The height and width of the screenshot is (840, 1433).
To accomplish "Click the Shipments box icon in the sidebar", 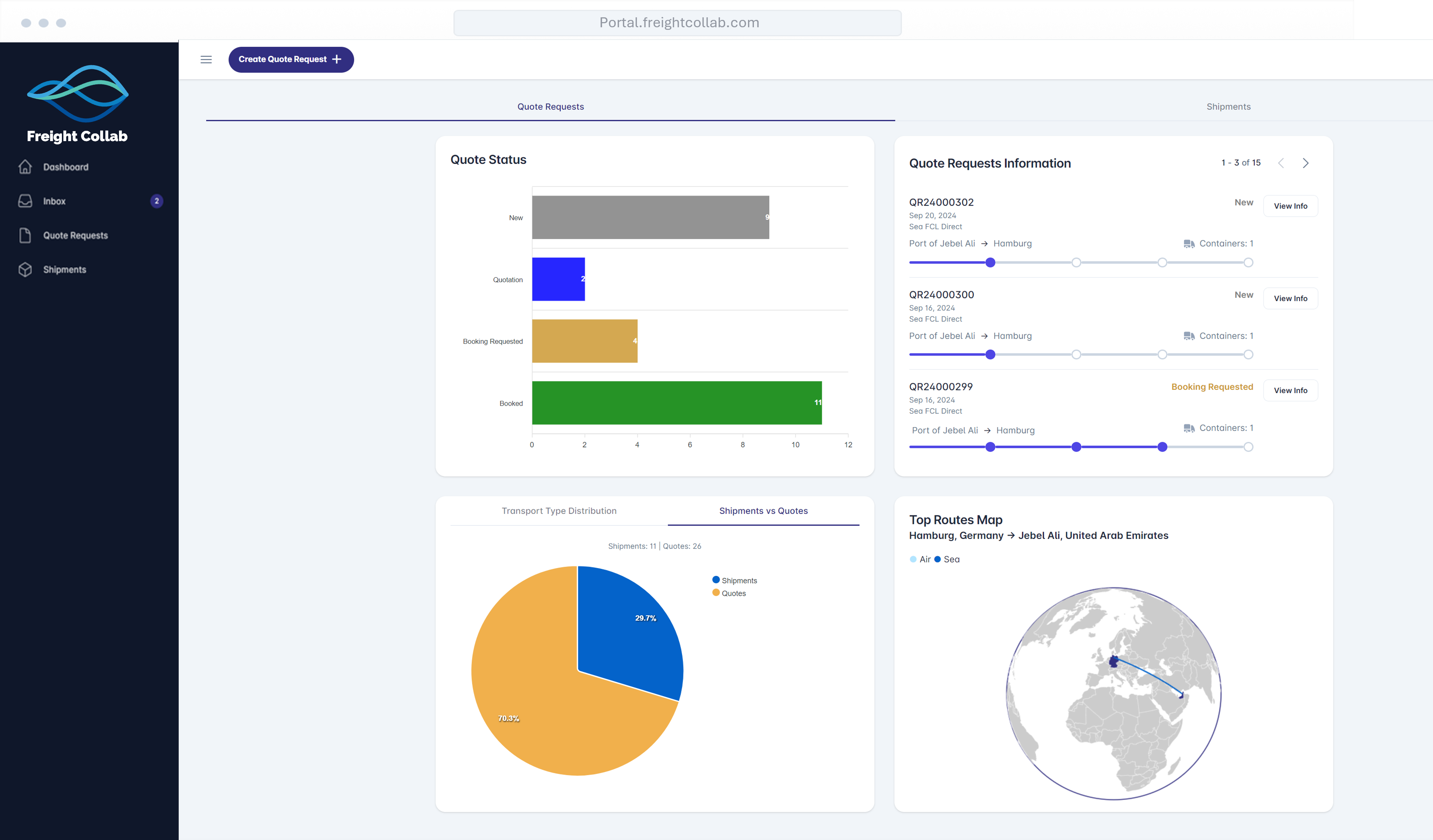I will click(x=25, y=269).
